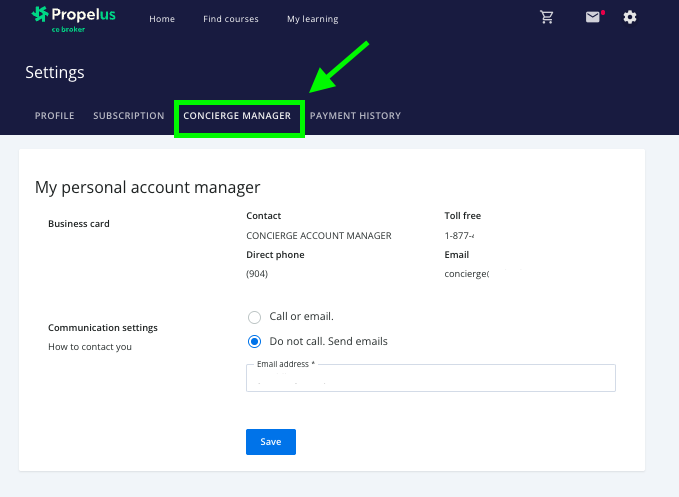The image size is (679, 497).
Task: Click the toll free 1-877 number
Action: pyautogui.click(x=459, y=236)
